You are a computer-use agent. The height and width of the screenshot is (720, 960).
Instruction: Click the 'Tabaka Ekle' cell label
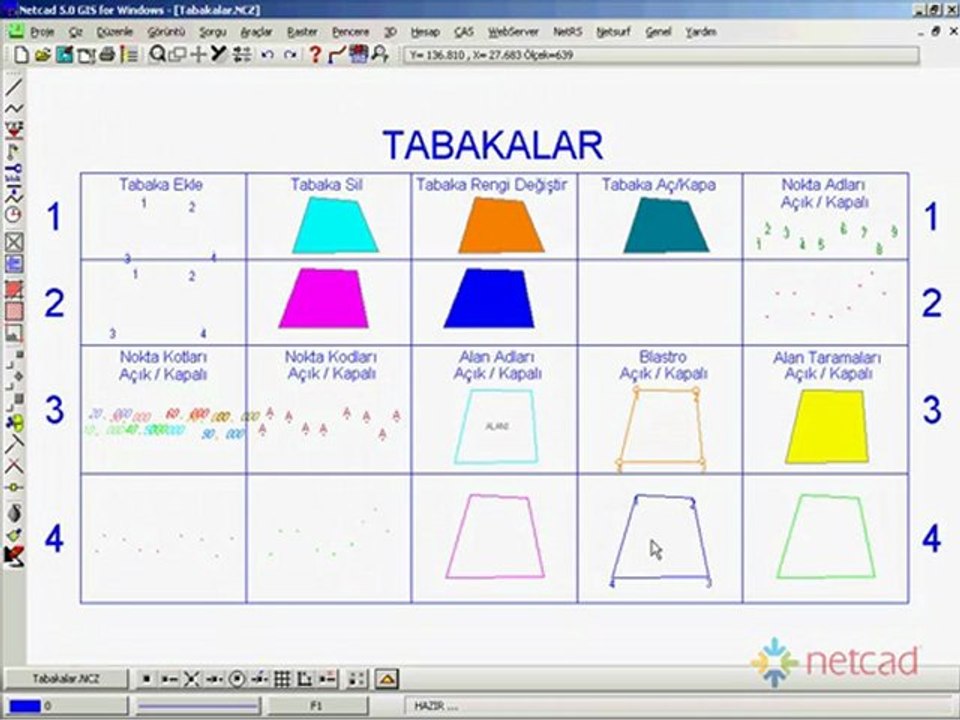click(161, 184)
